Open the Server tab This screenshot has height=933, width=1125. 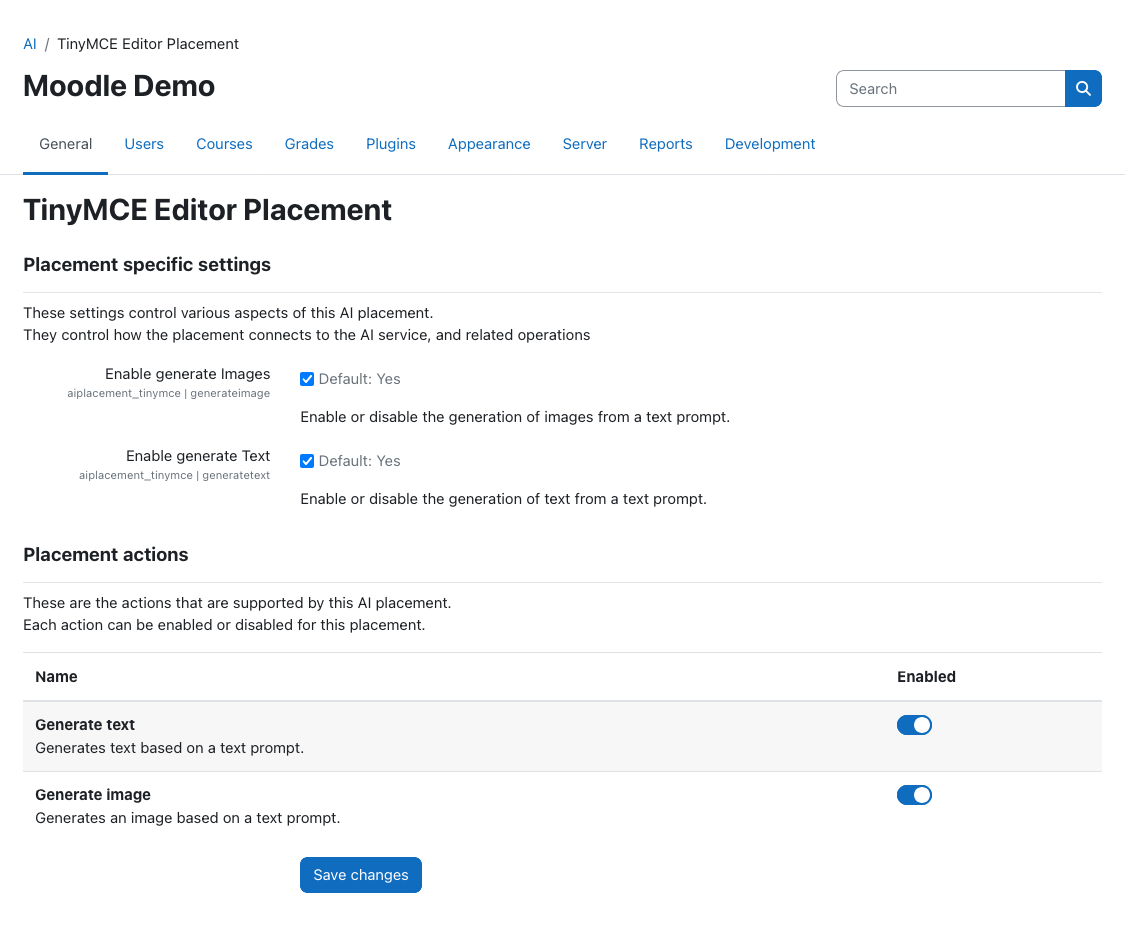(x=585, y=144)
